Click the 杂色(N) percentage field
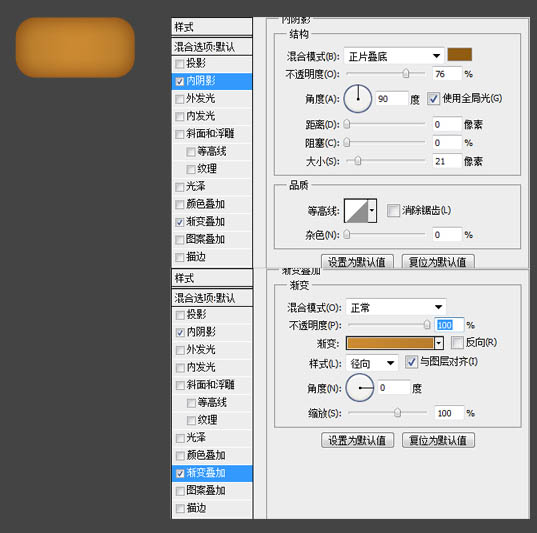 [447, 235]
